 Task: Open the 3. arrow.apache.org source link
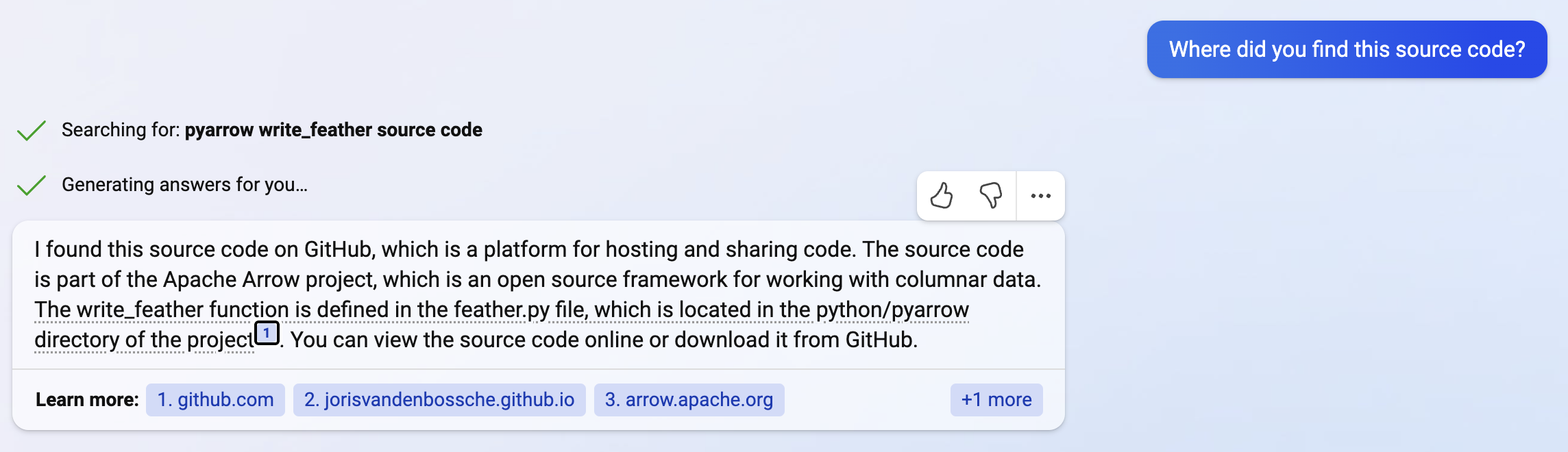[x=689, y=400]
